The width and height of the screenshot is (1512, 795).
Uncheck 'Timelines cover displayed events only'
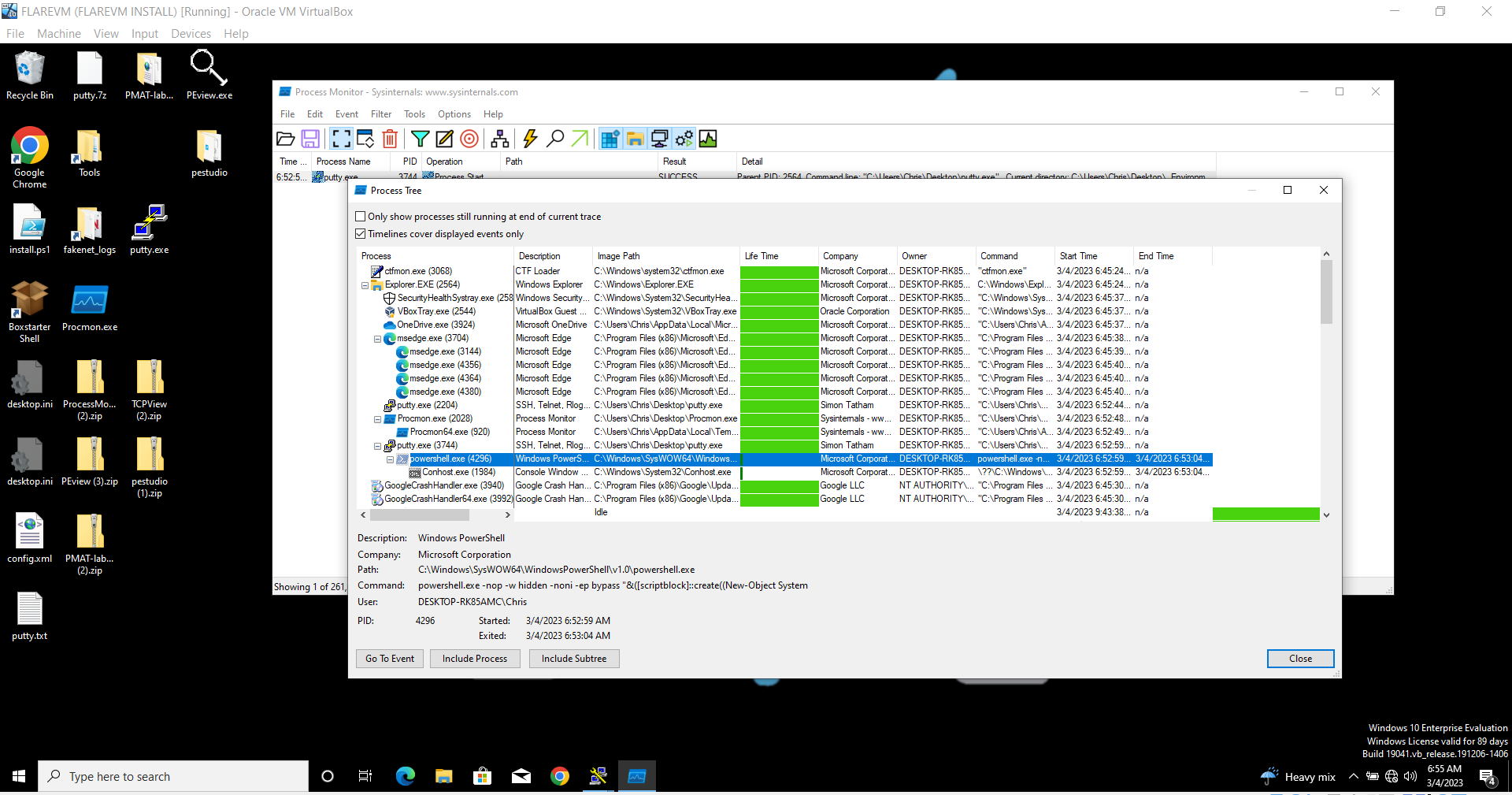(361, 234)
